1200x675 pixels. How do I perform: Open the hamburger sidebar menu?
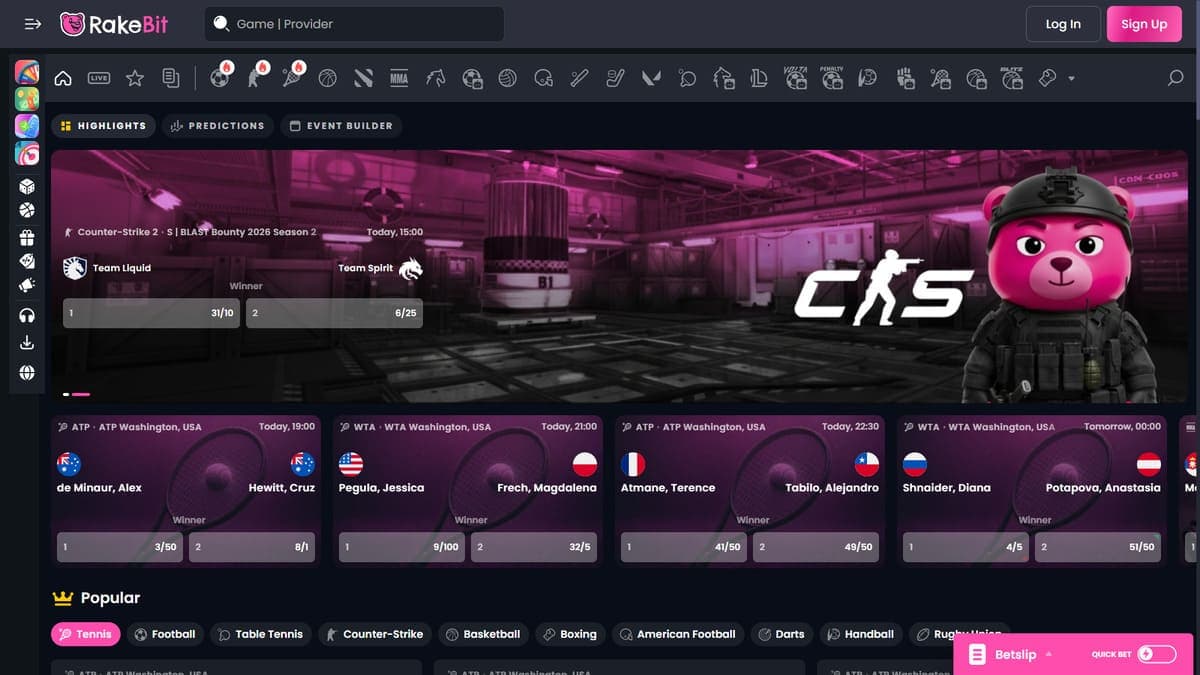pos(33,24)
